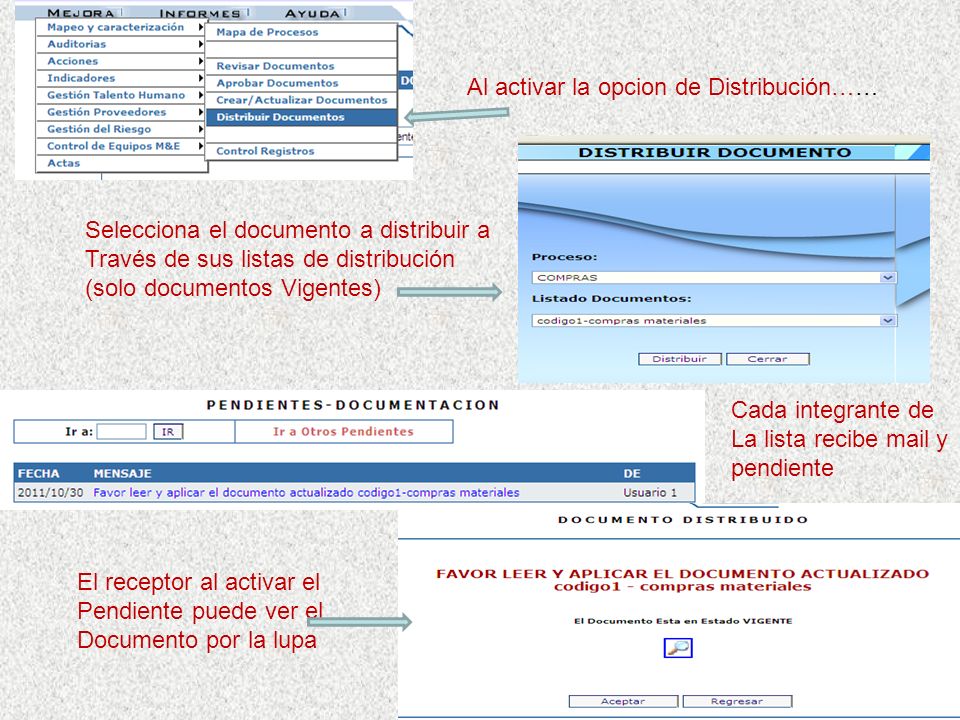Image resolution: width=960 pixels, height=720 pixels.
Task: Open the Acciones submenu entry
Action: pyautogui.click(x=121, y=61)
